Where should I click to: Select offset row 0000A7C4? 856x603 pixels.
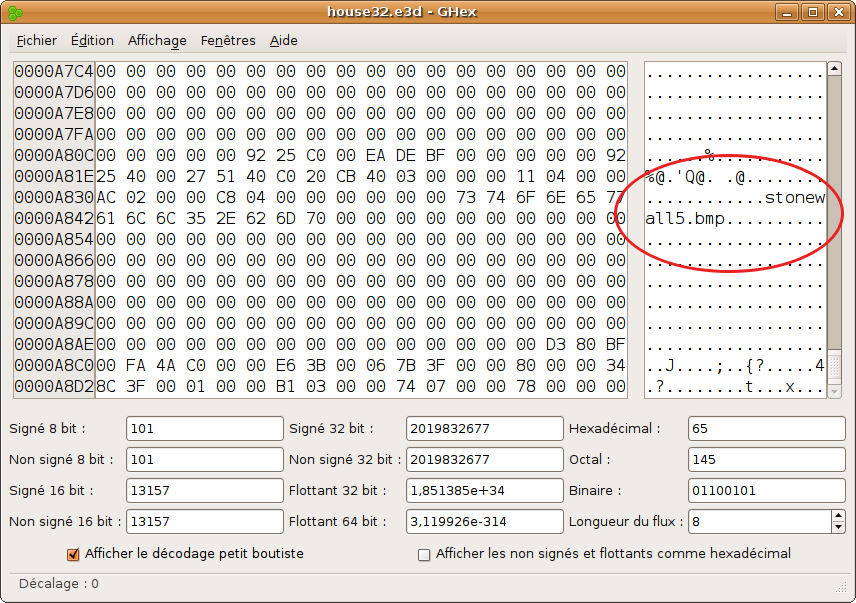tap(54, 71)
